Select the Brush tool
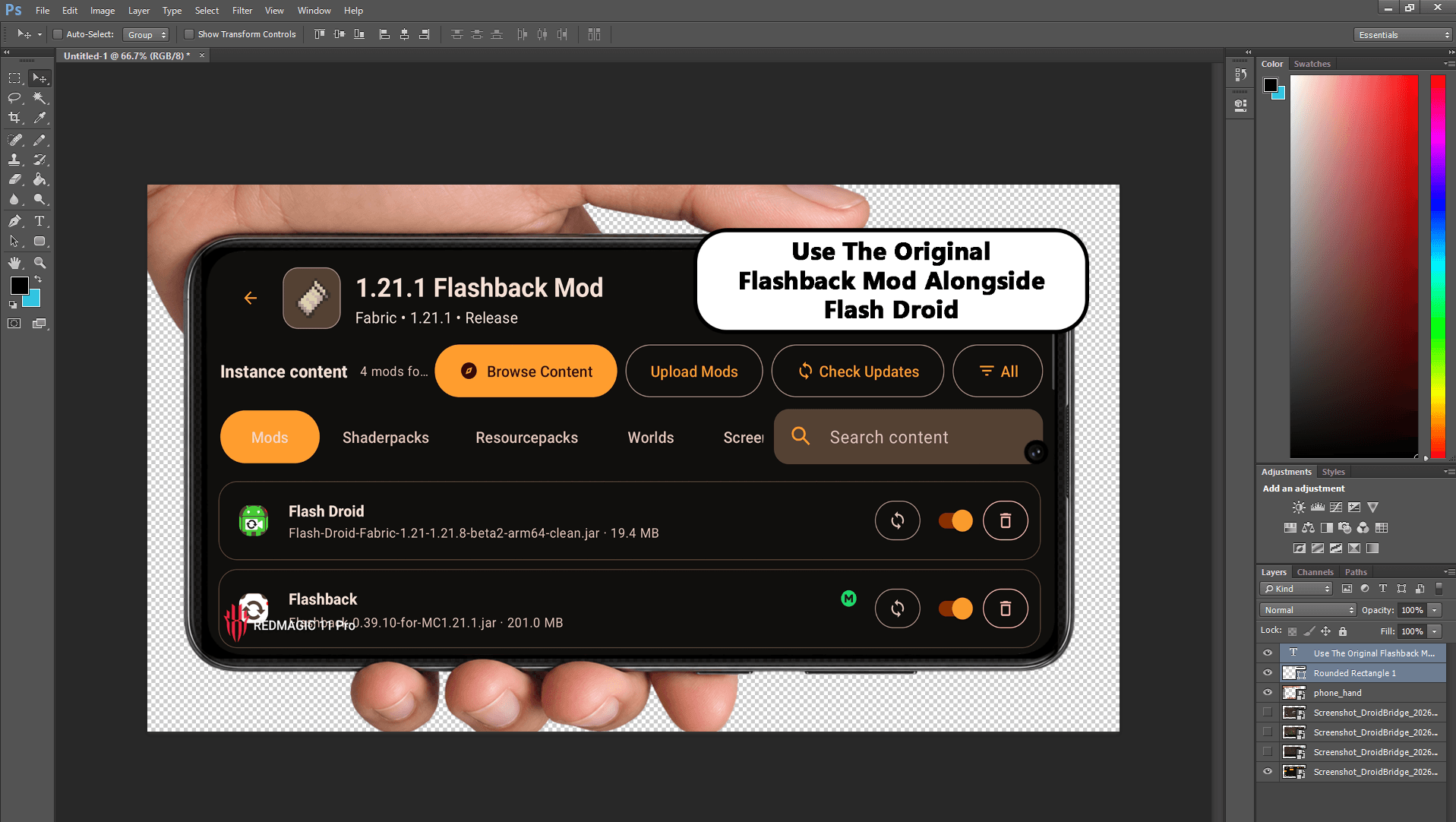The image size is (1456, 822). 39,140
